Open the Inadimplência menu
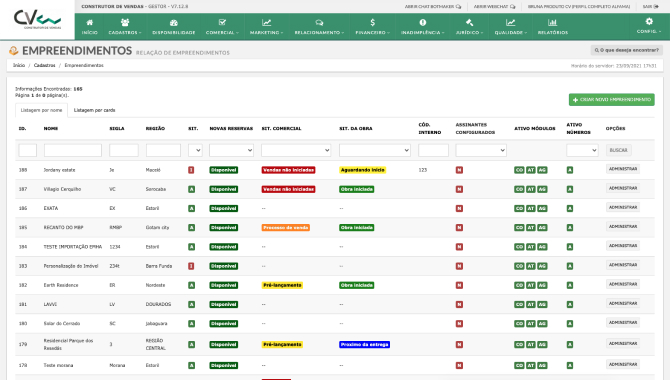Image resolution: width=670 pixels, height=380 pixels. pos(422,27)
